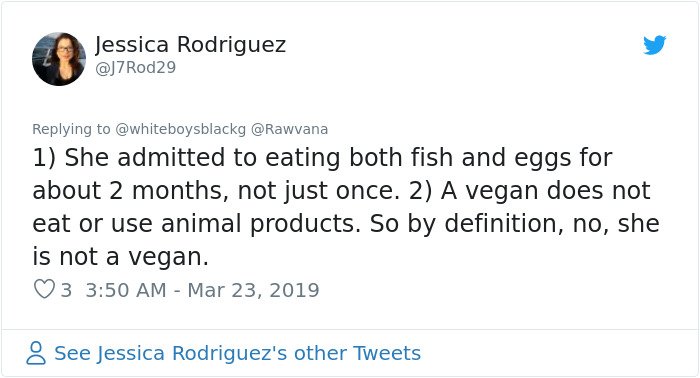Click the Mar 23, 2019 date
This screenshot has width=700, height=378.
coord(254,290)
